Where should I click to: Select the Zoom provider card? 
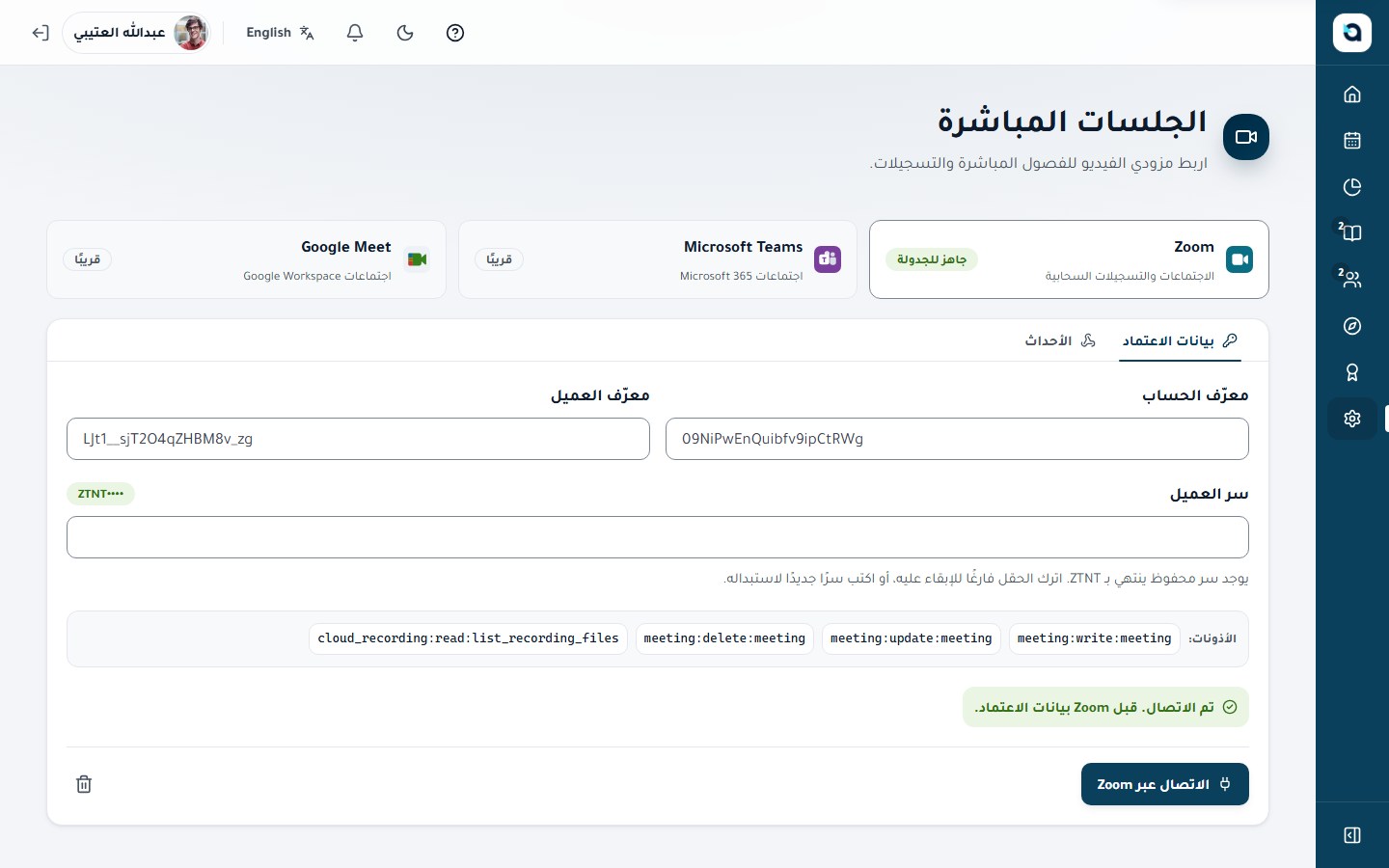click(x=1069, y=259)
